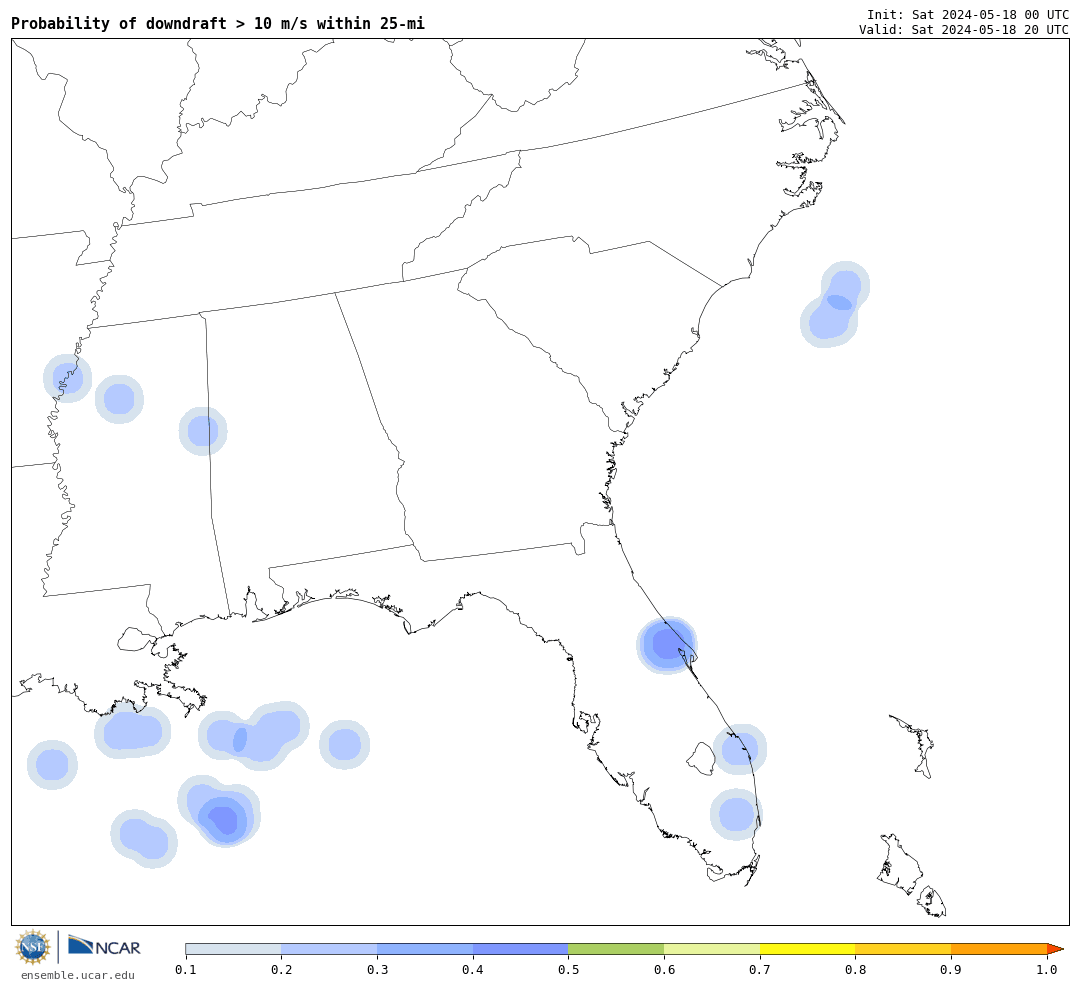Click the probability blob offshore of North Carolina
Screen dimensions: 1080x988
pos(835,305)
